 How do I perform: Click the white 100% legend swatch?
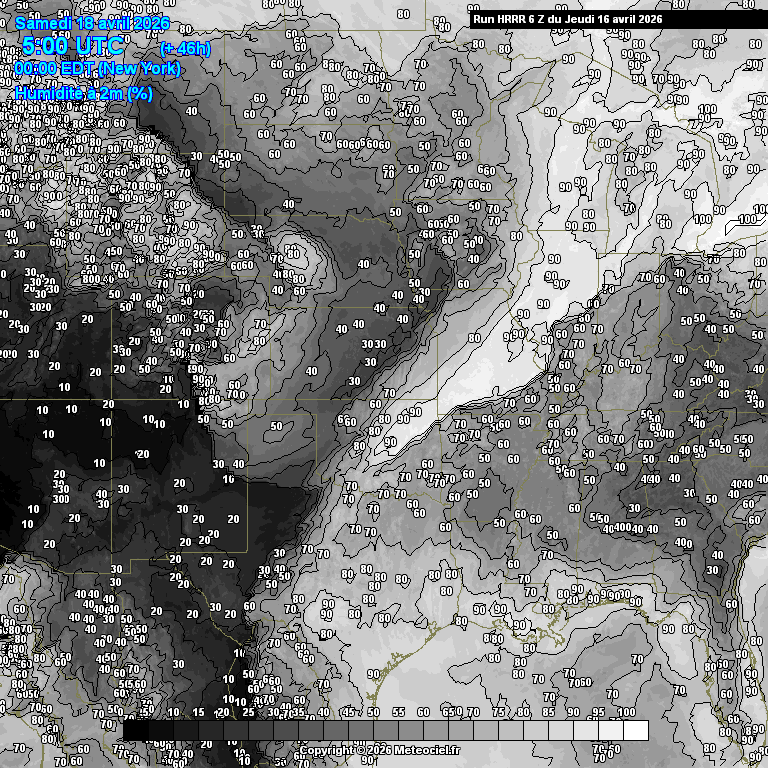[x=636, y=730]
